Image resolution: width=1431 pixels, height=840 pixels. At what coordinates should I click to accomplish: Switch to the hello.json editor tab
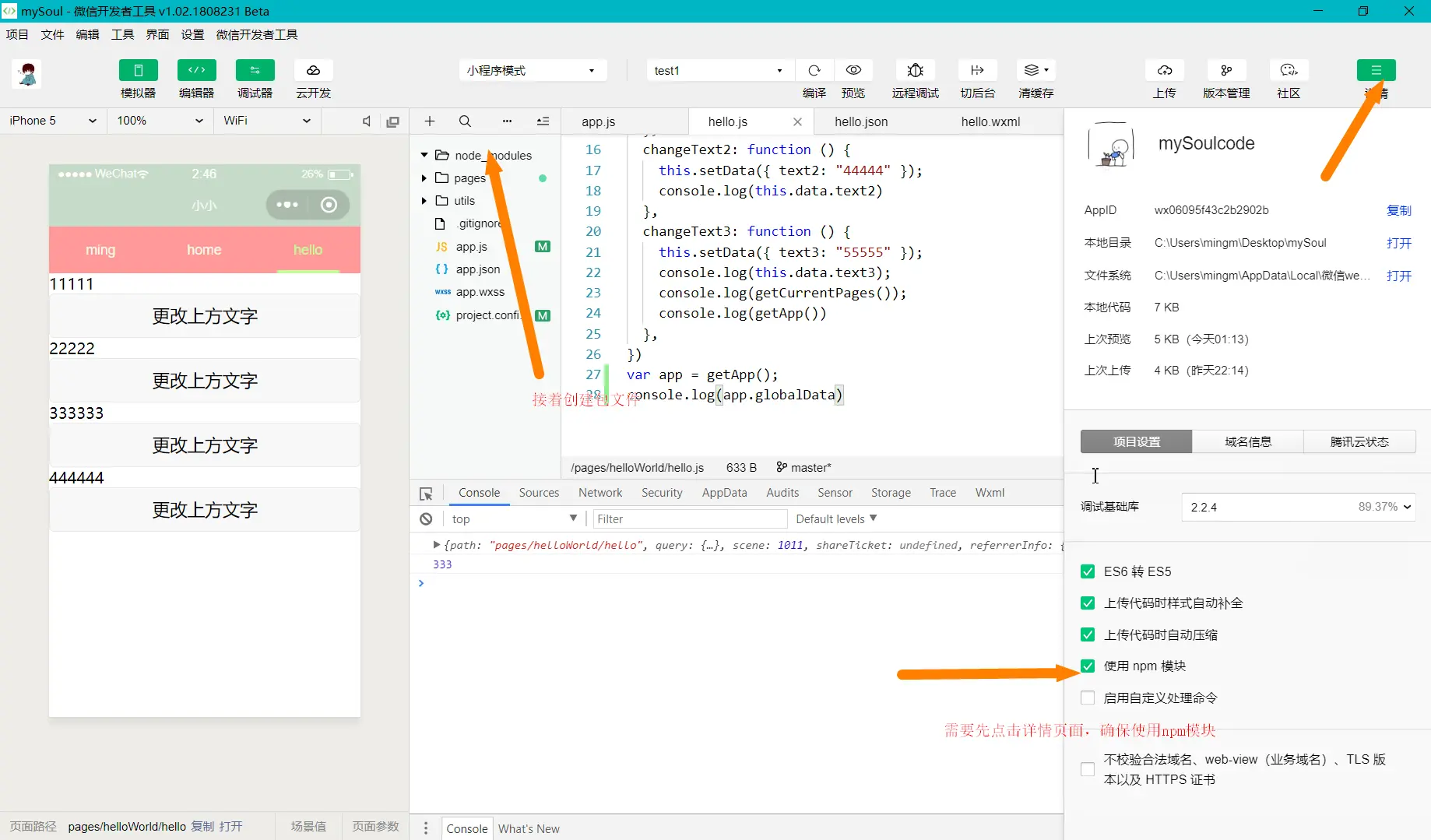[x=861, y=121]
